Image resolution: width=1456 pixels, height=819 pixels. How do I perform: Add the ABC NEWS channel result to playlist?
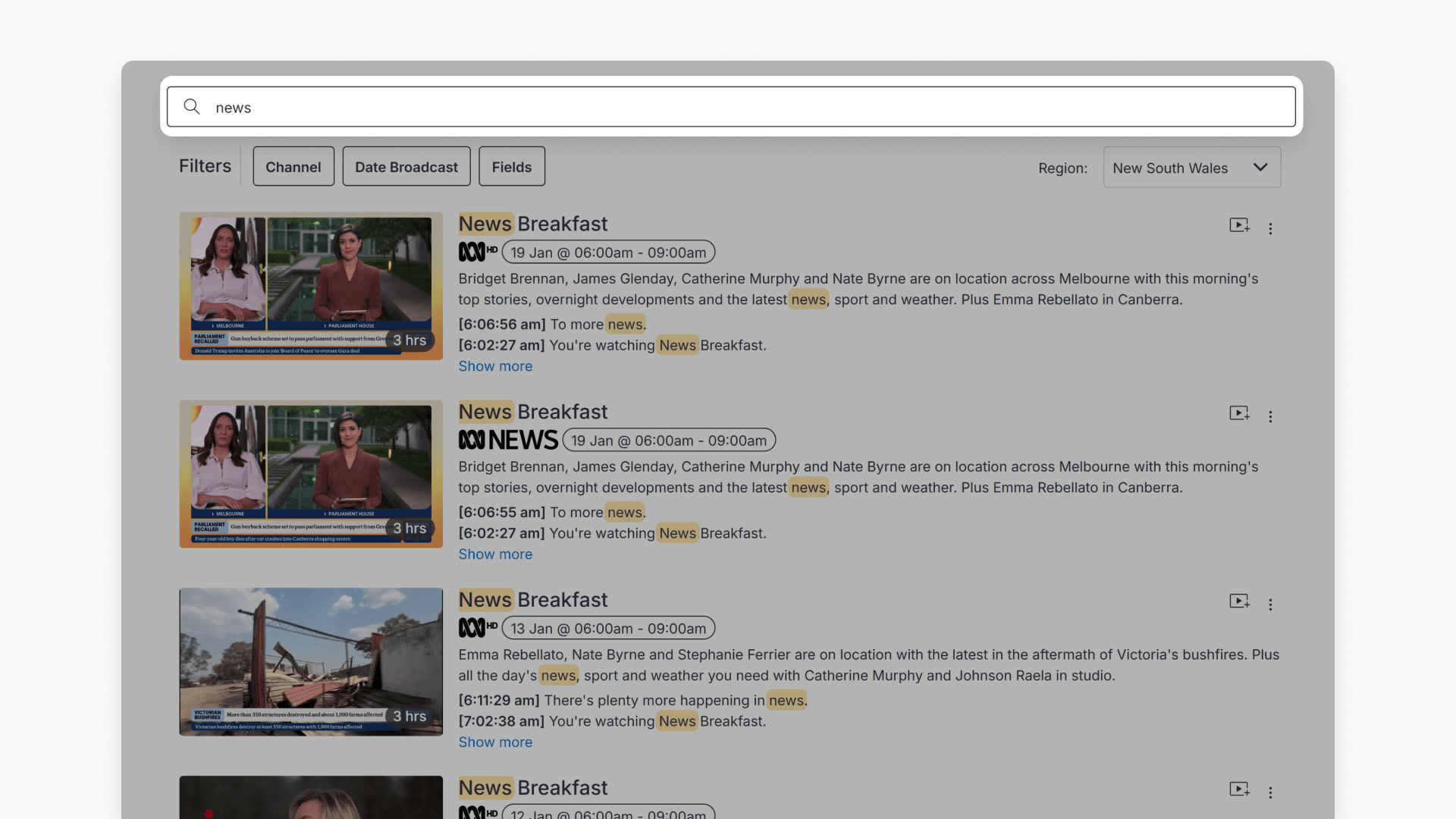(x=1239, y=413)
